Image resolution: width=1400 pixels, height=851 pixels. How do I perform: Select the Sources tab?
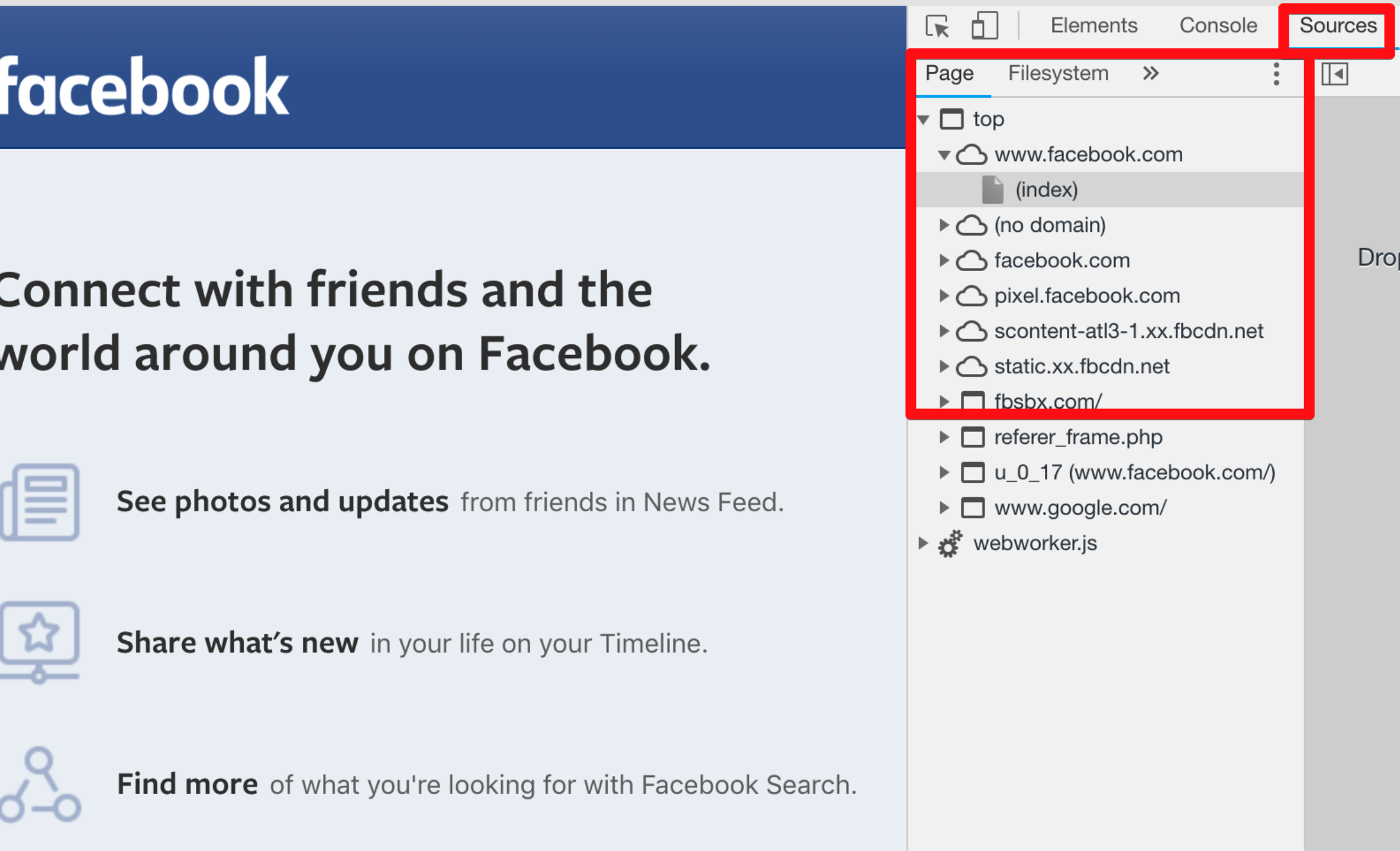[1337, 25]
